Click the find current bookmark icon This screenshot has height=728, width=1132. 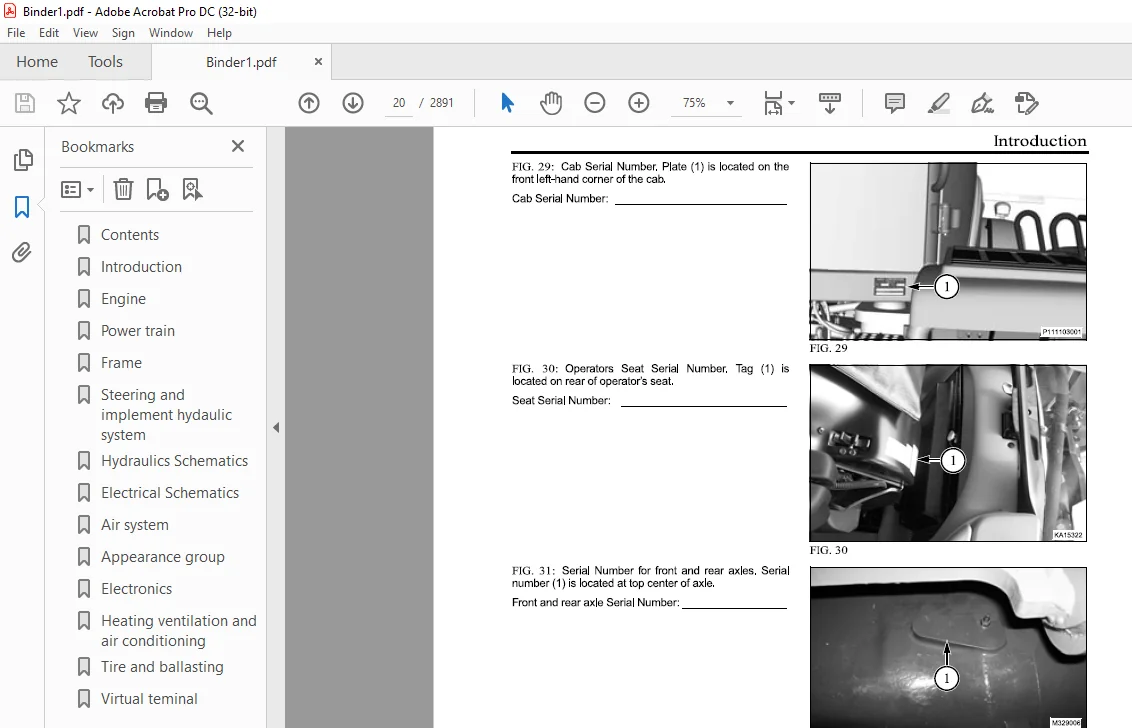click(192, 189)
